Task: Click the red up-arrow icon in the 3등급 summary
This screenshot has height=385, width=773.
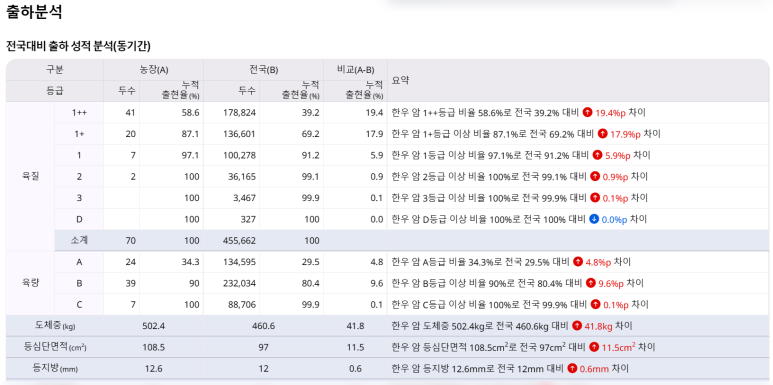Action: (x=595, y=198)
